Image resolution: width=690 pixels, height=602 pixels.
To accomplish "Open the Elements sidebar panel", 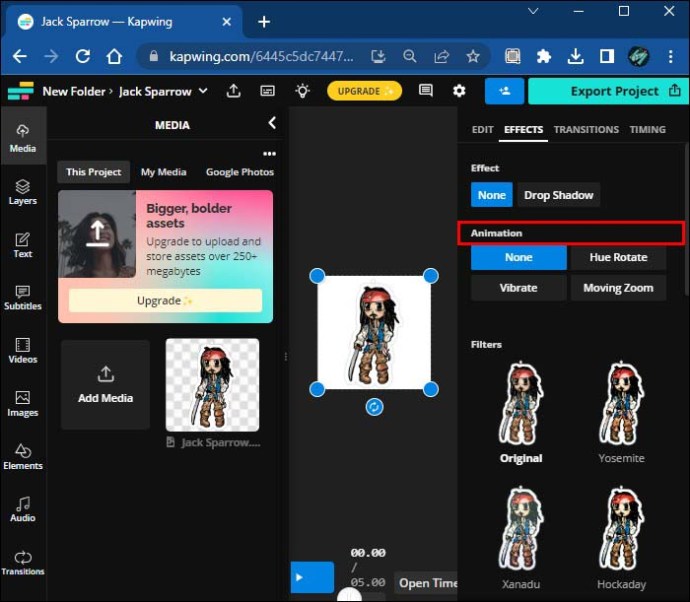I will click(x=22, y=457).
